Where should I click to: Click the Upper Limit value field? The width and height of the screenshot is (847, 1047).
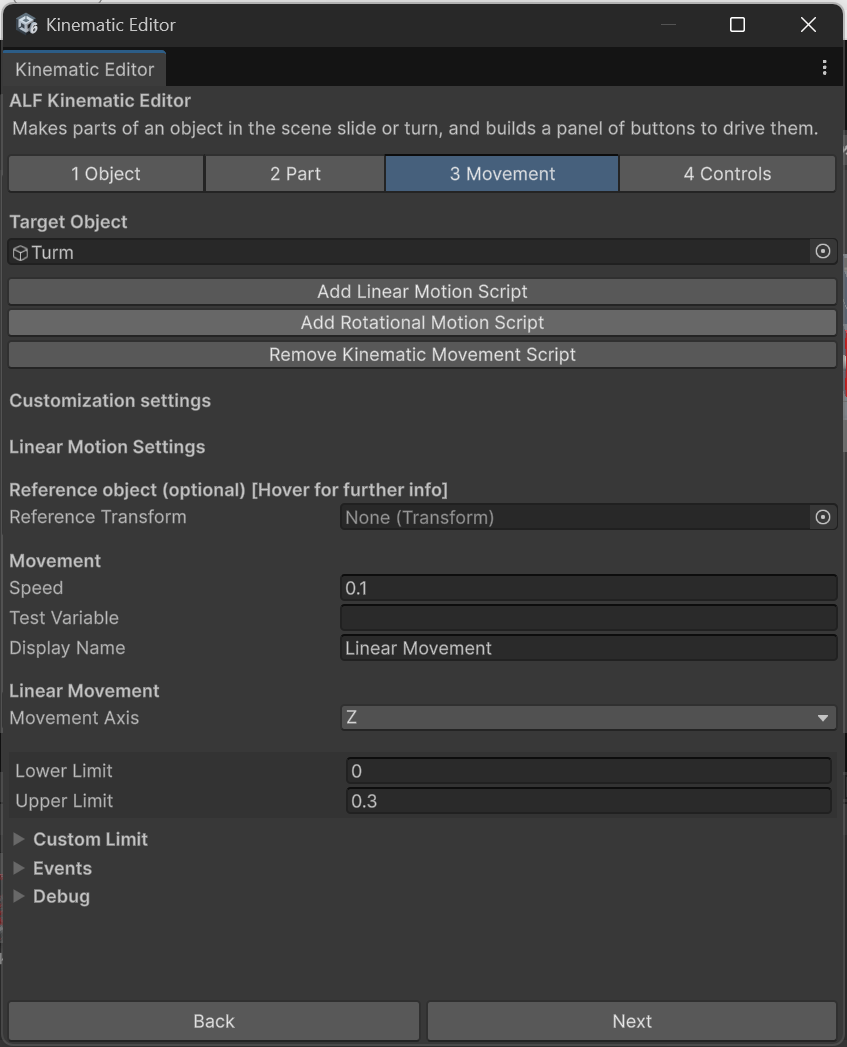click(x=588, y=801)
